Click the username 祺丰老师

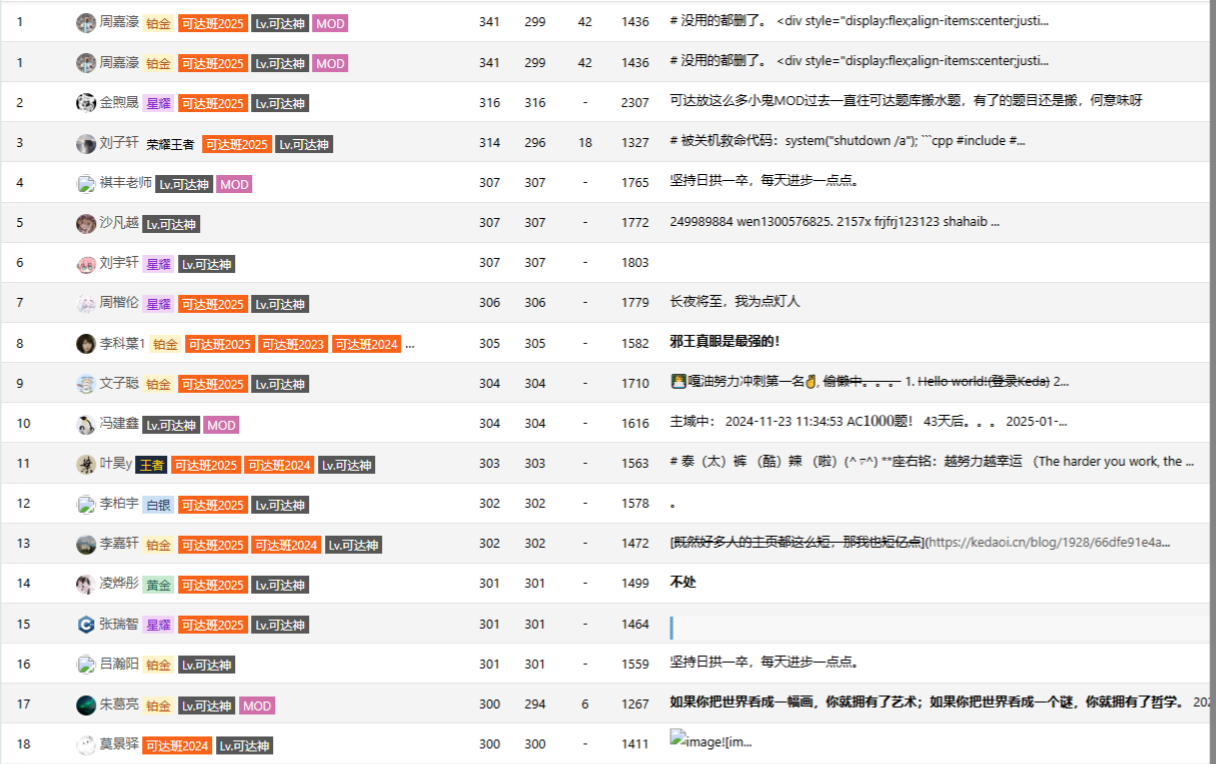coord(126,183)
